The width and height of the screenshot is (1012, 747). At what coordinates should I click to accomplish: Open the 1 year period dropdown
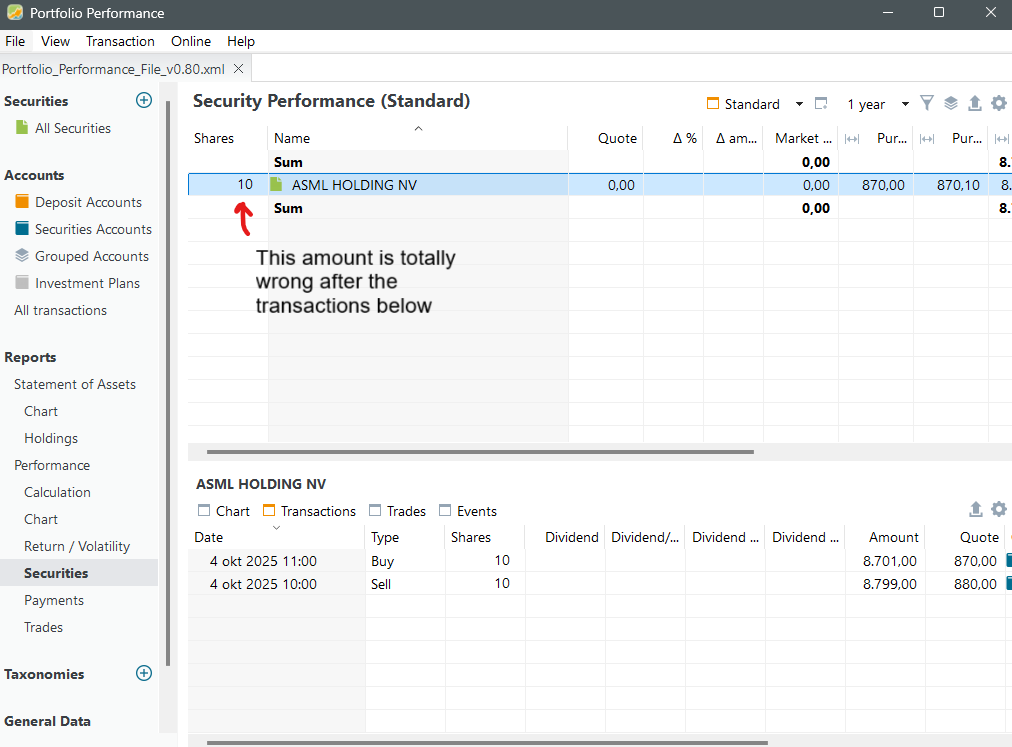tap(877, 104)
